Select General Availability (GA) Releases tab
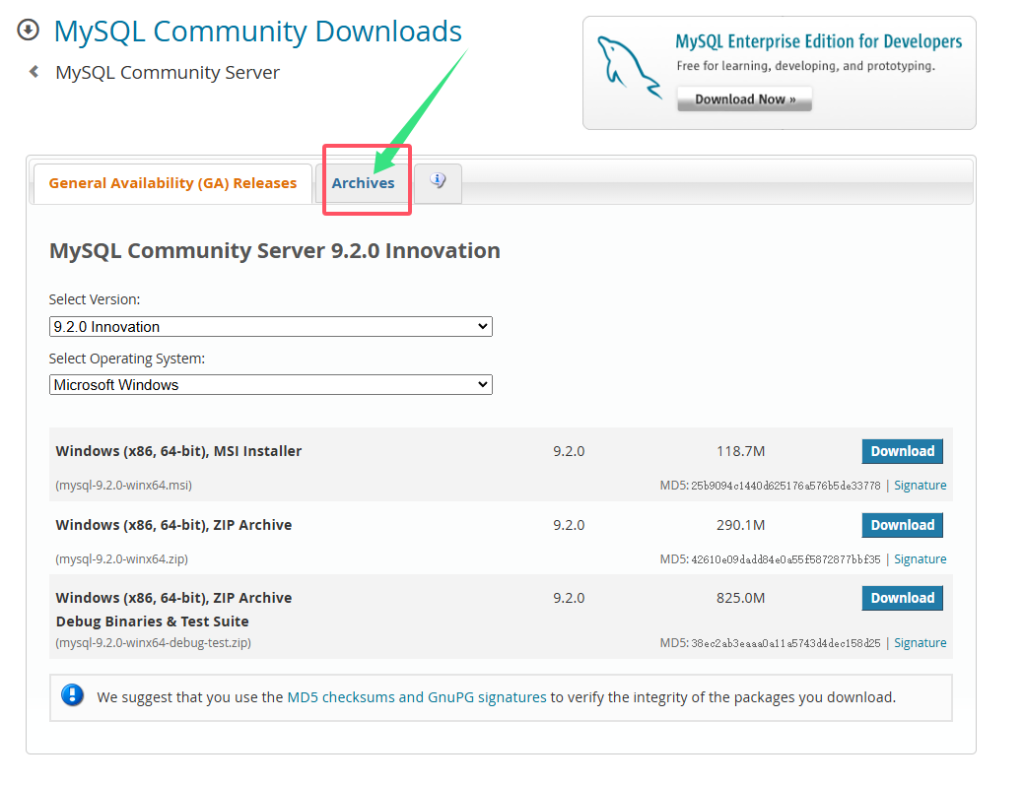The width and height of the screenshot is (1024, 785). [172, 183]
